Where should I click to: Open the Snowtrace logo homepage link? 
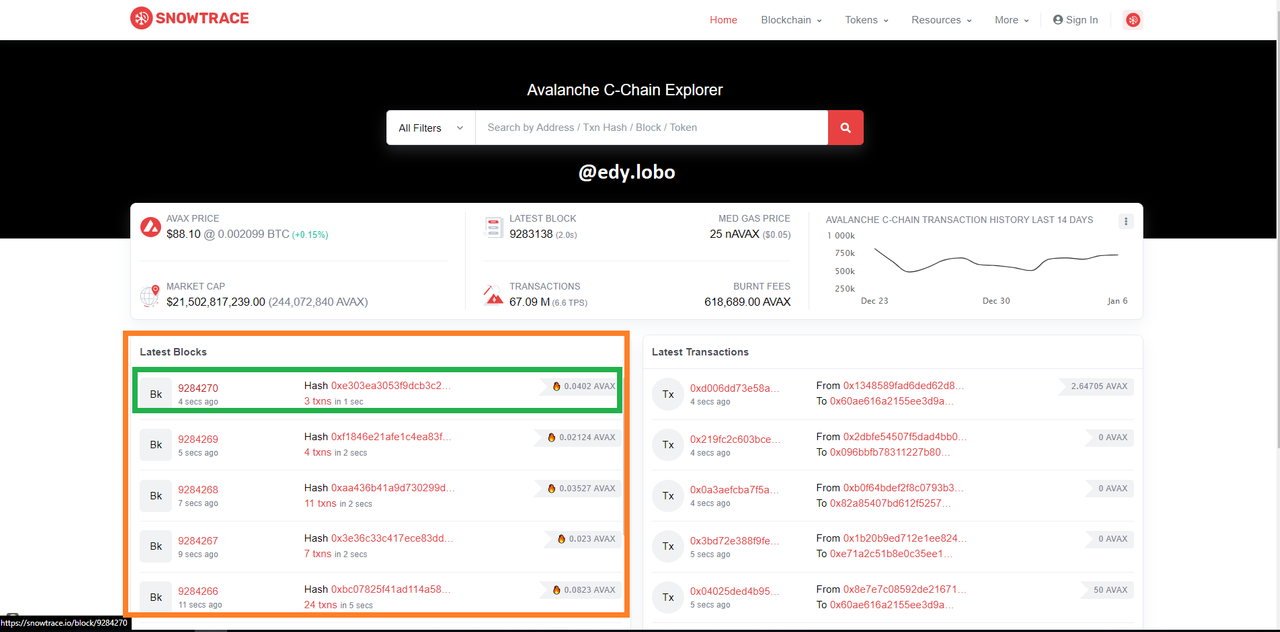pos(189,18)
